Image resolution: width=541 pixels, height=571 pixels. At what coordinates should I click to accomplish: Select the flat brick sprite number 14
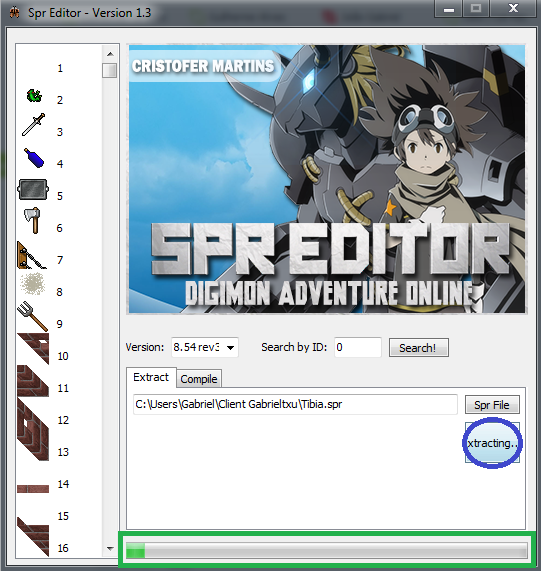(33, 488)
